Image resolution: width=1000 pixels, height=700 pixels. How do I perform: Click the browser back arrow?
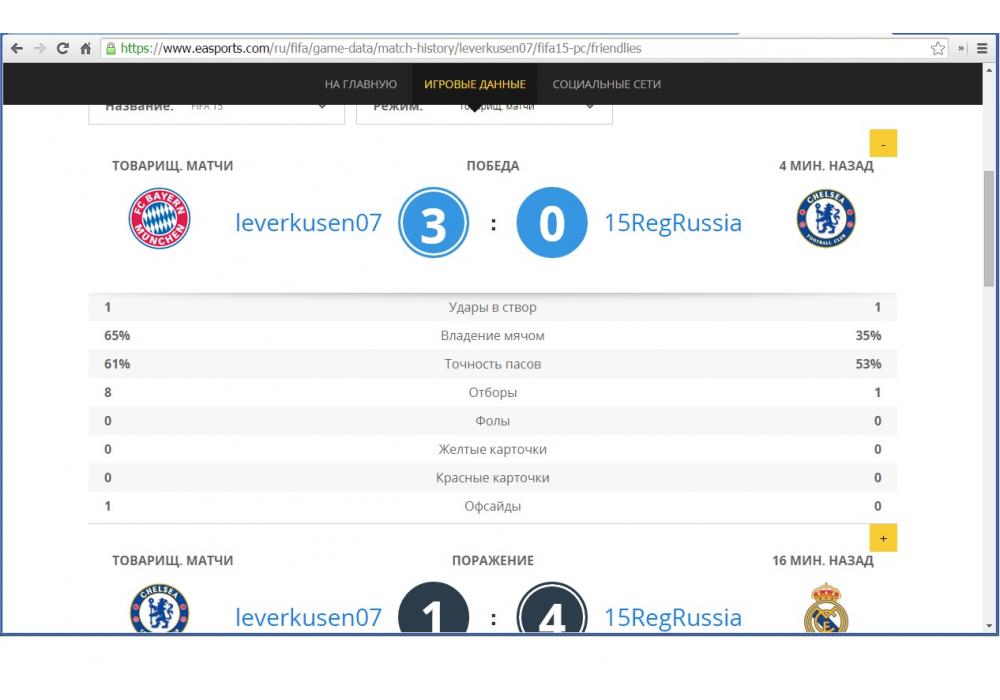tap(17, 48)
